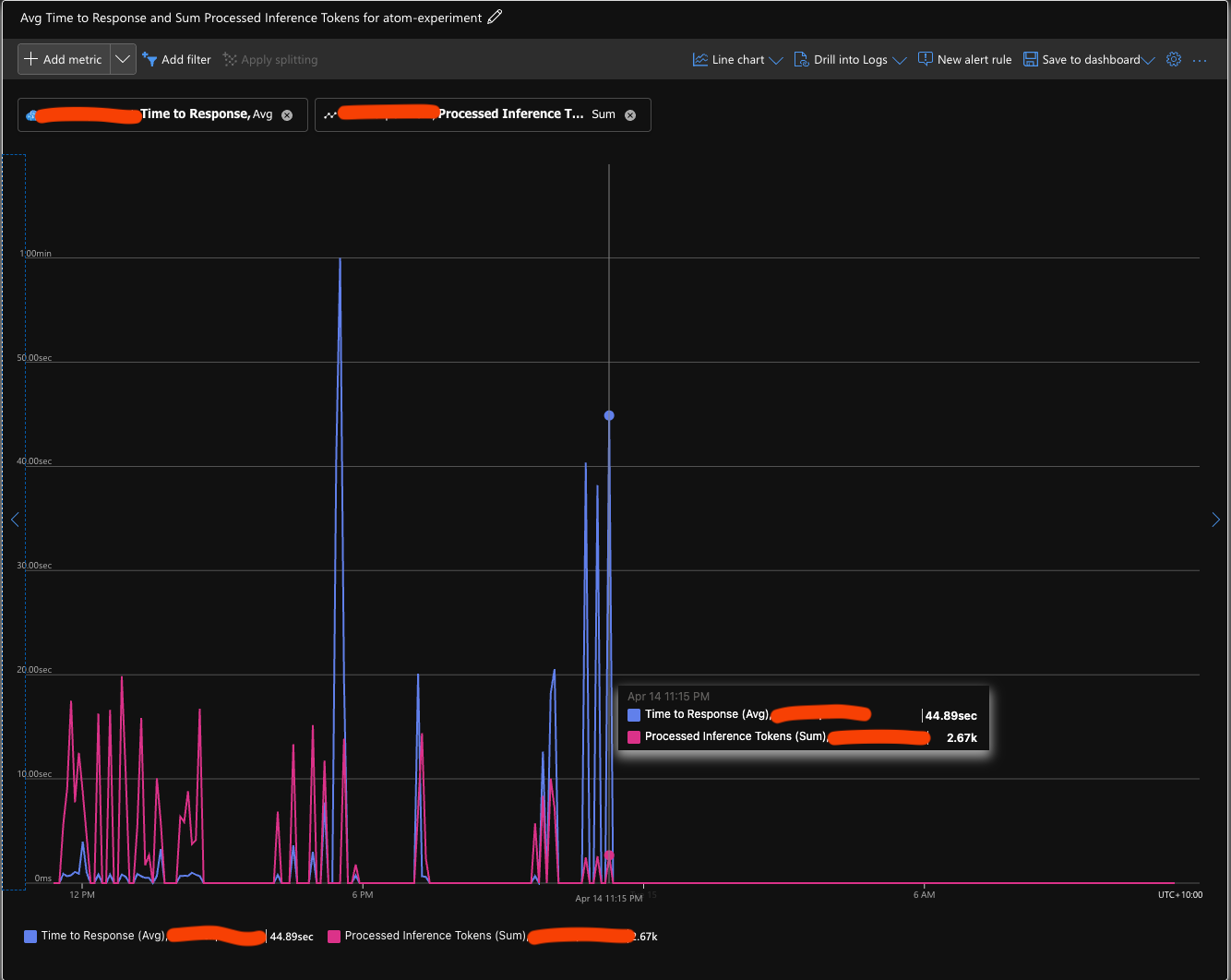
Task: Click the Drill into Logs icon
Action: coord(799,58)
